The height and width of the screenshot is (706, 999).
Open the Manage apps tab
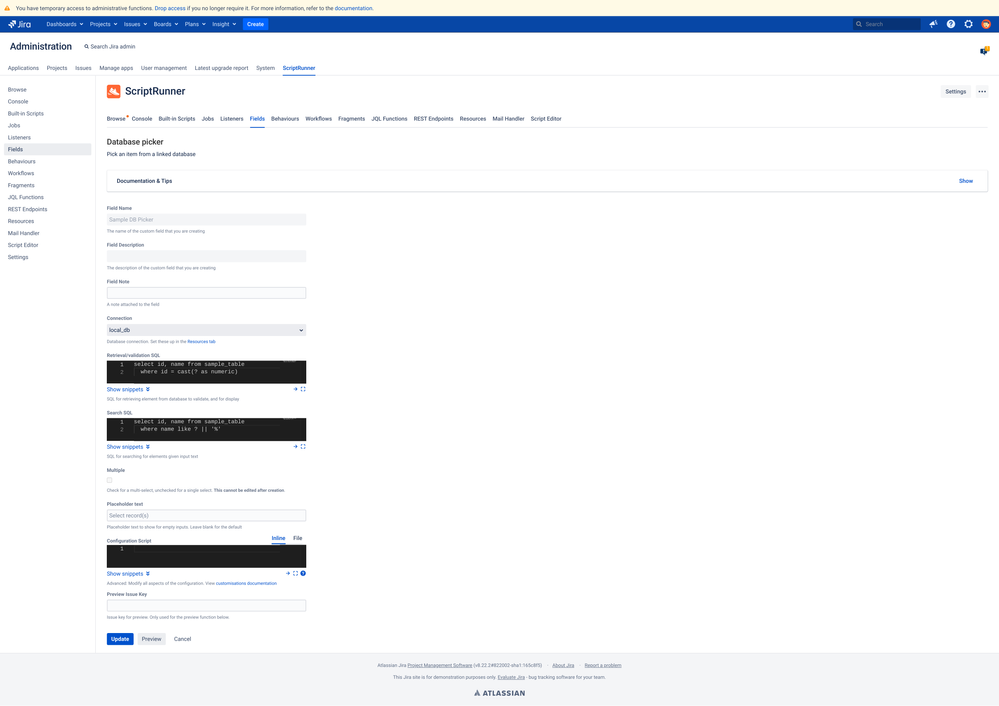click(116, 67)
